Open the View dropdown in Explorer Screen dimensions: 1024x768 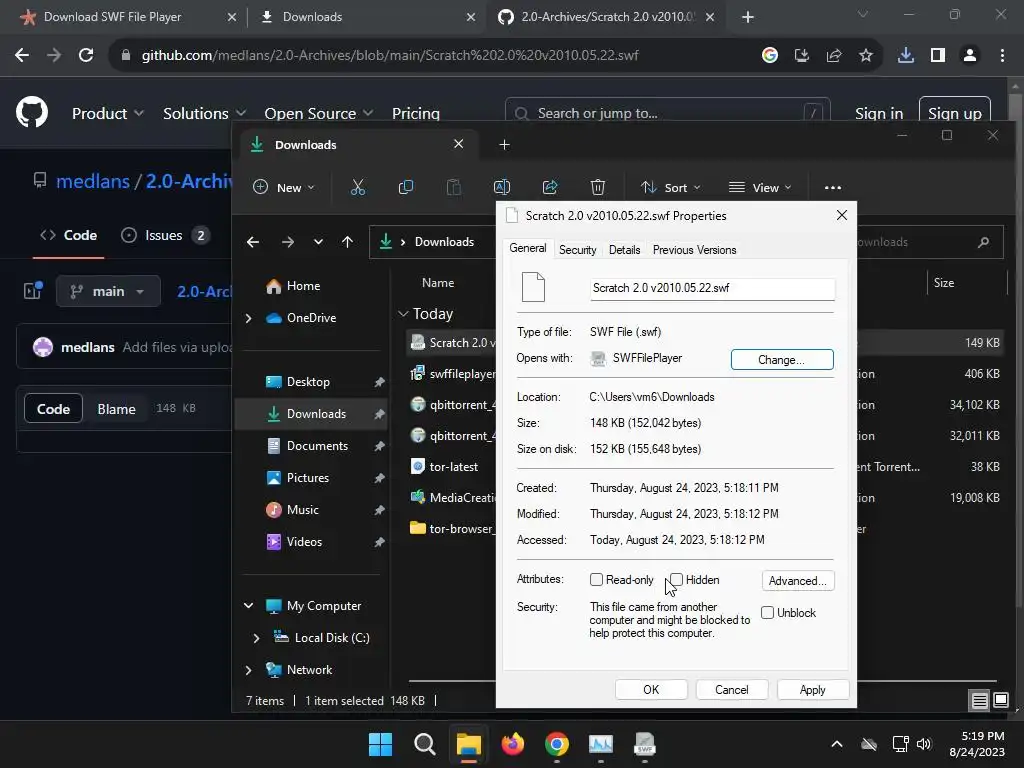coord(760,187)
